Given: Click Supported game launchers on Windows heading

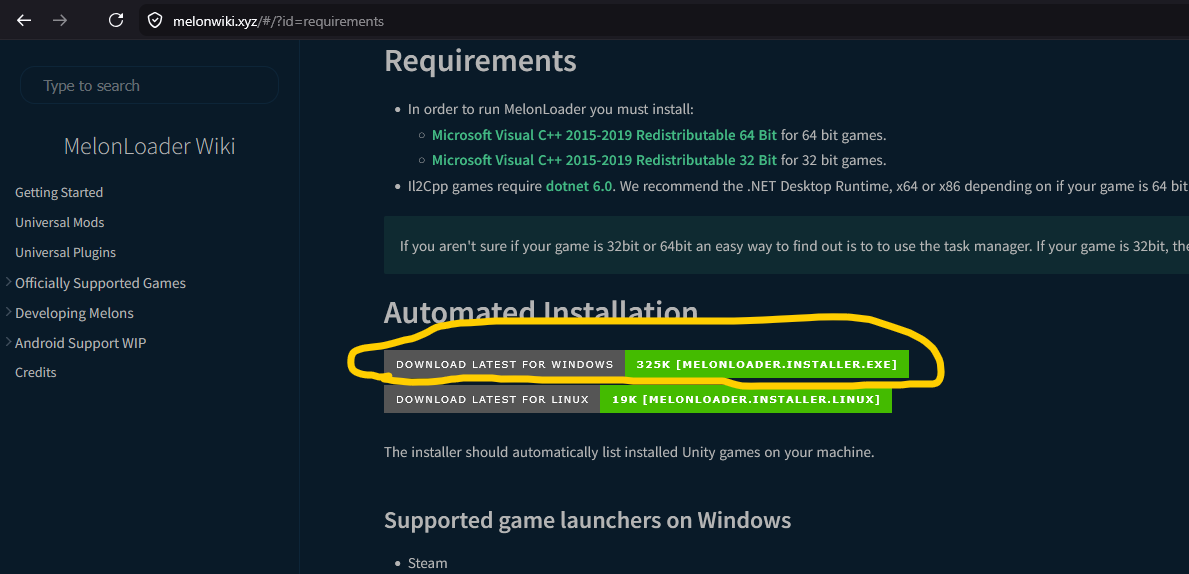Looking at the screenshot, I should (588, 520).
